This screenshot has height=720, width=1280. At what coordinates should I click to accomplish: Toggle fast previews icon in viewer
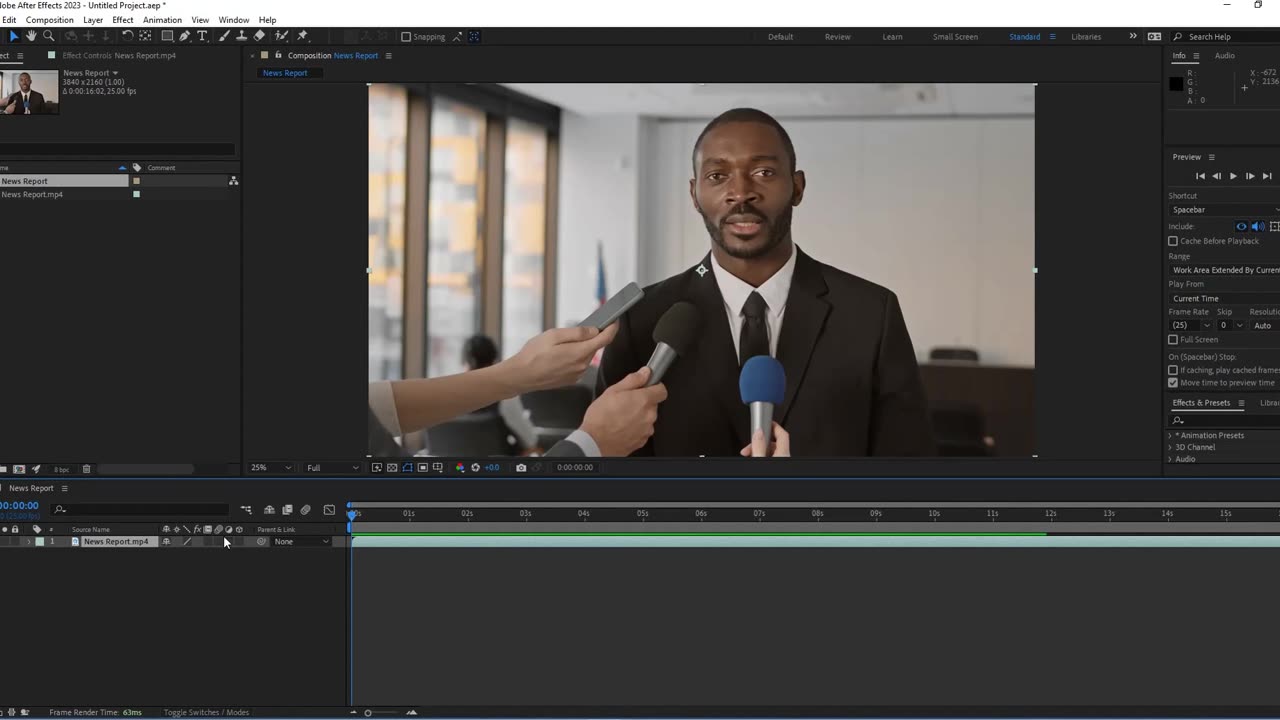click(x=377, y=467)
